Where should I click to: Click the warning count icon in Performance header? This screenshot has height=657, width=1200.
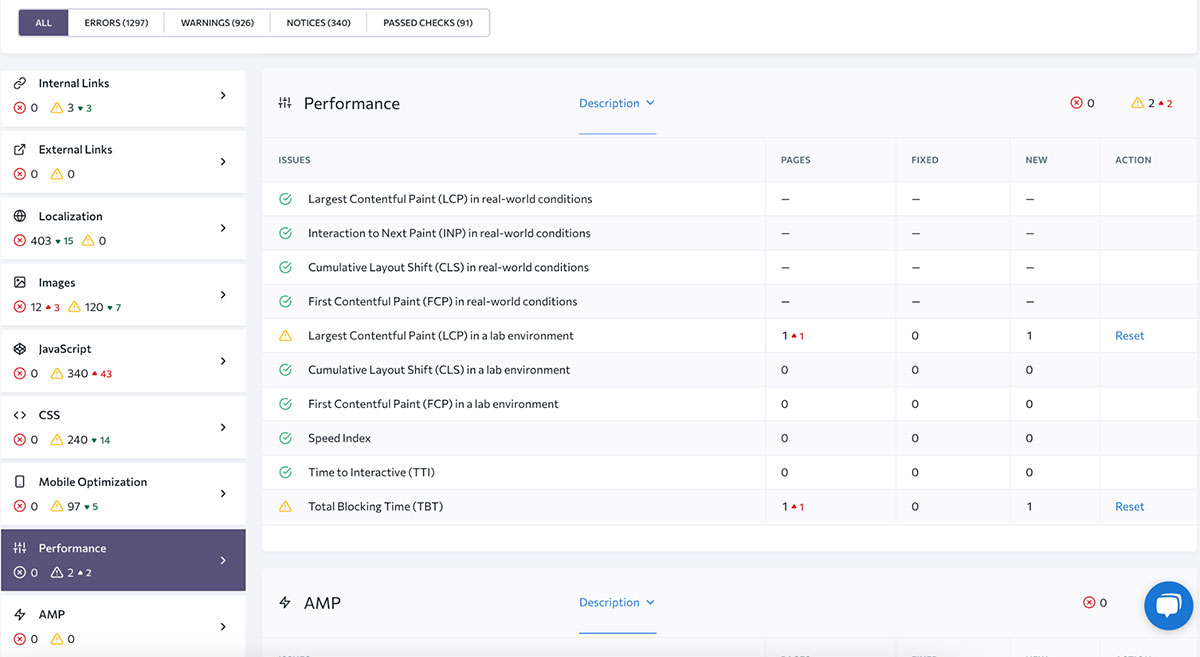pyautogui.click(x=1137, y=103)
